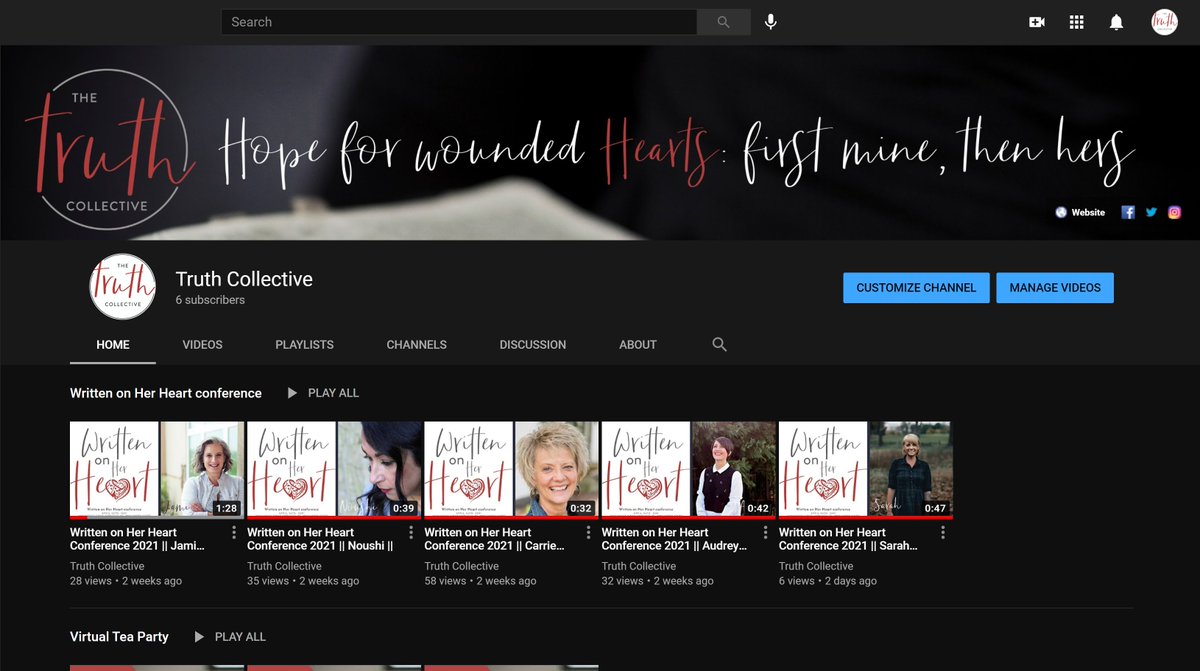This screenshot has height=671, width=1200.
Task: Open the Written on Her Heart conference section title
Action: [166, 393]
